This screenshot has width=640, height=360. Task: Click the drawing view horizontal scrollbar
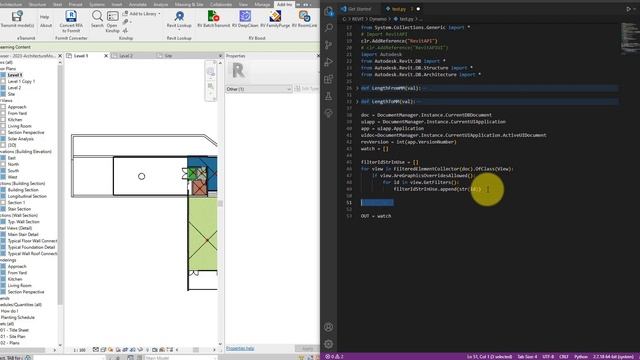[x=196, y=350]
